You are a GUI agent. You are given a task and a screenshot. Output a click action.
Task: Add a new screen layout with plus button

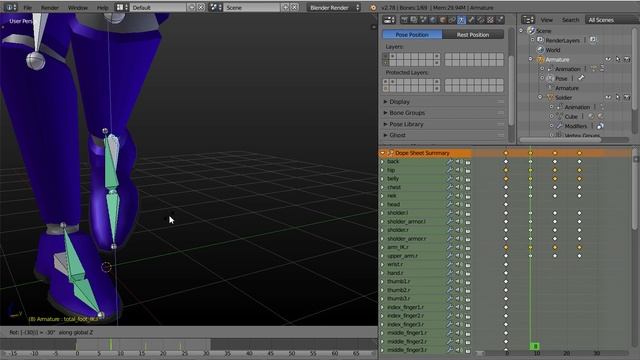point(191,7)
